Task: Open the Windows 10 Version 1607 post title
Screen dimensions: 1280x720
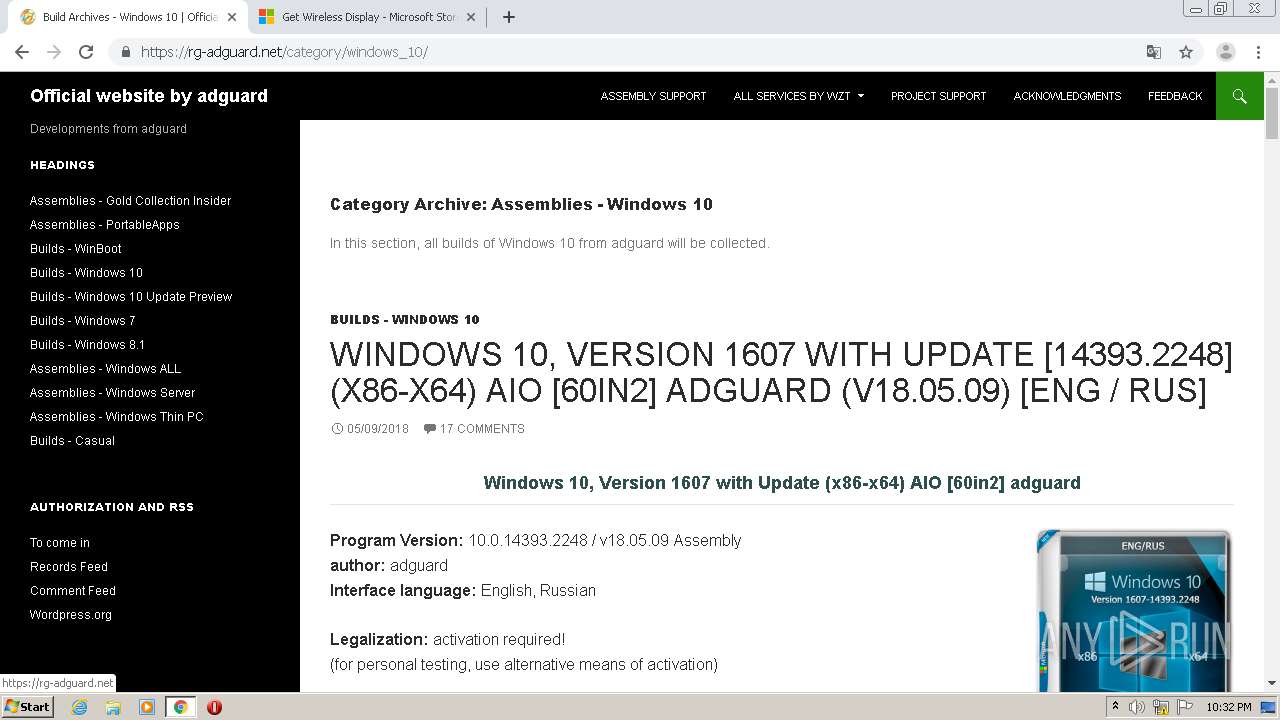Action: click(781, 372)
